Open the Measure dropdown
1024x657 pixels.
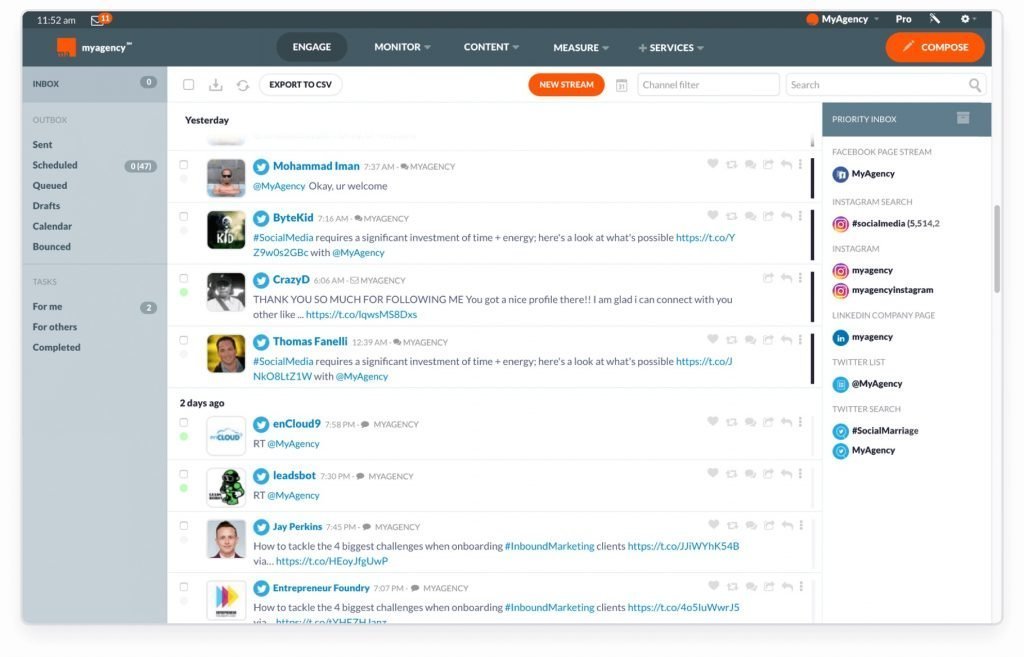click(581, 48)
